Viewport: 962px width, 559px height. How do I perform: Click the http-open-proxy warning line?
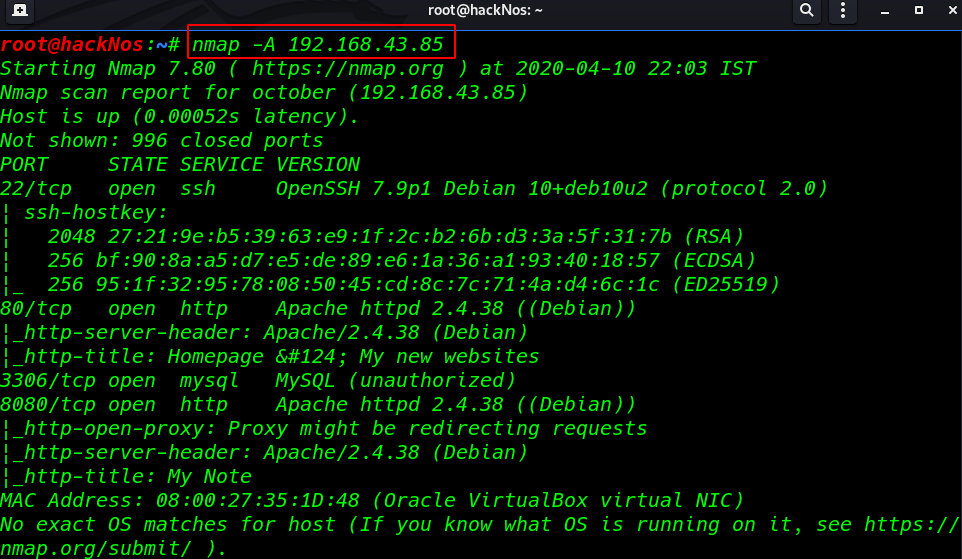tap(324, 428)
